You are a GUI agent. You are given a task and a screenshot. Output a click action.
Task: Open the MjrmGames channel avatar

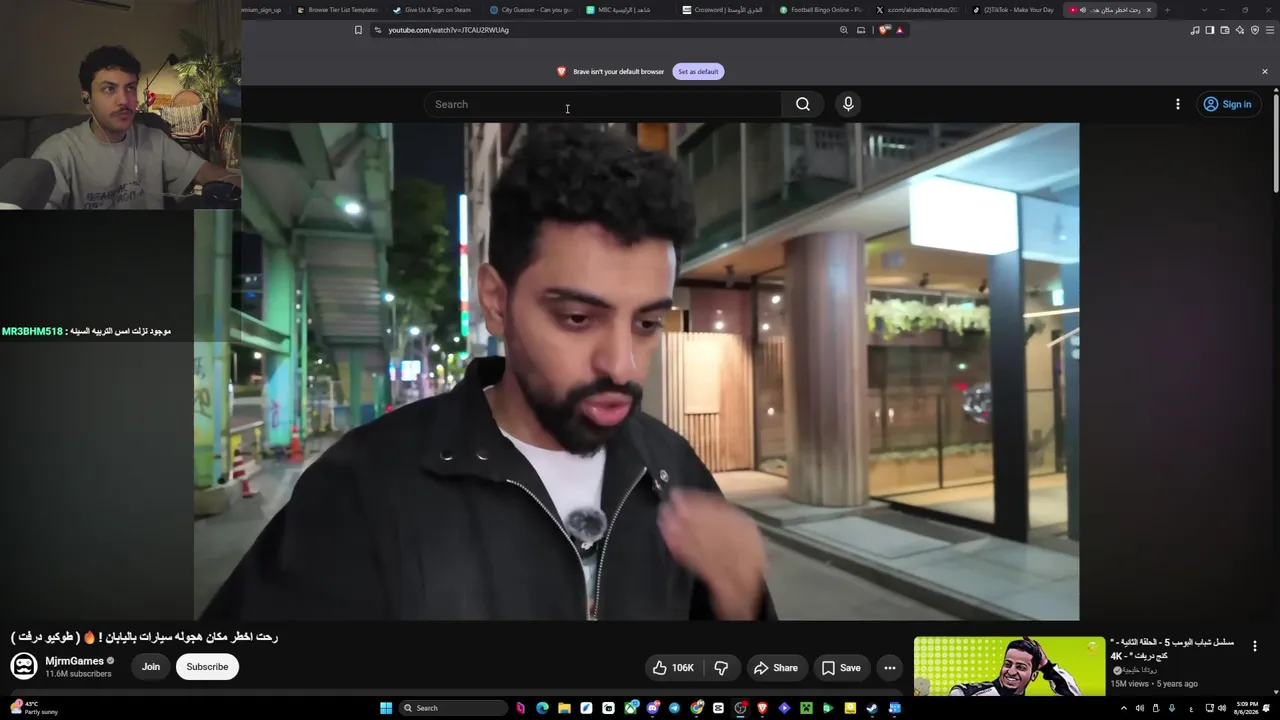(x=24, y=666)
